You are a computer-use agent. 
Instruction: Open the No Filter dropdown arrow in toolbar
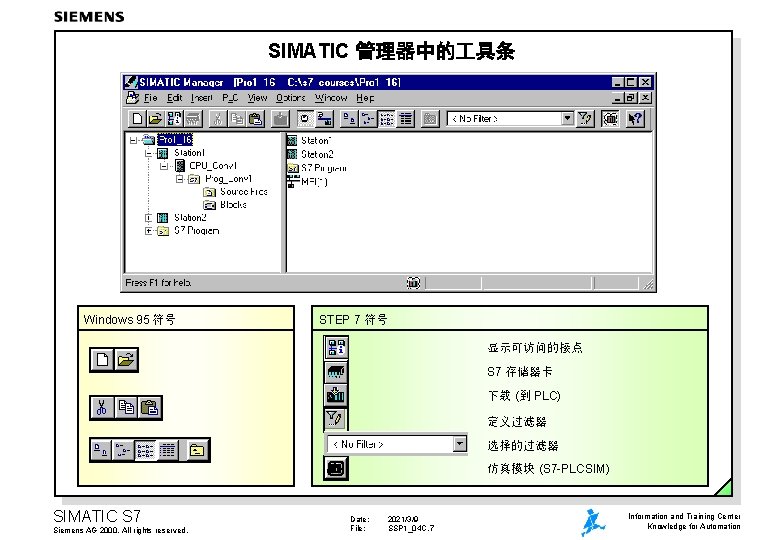(x=568, y=118)
